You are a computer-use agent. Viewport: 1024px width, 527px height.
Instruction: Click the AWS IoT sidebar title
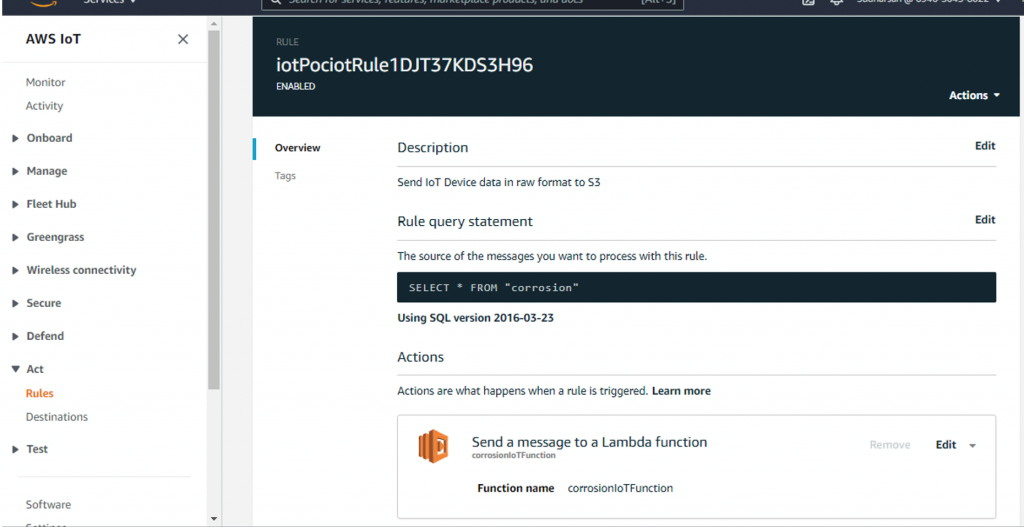click(x=54, y=39)
